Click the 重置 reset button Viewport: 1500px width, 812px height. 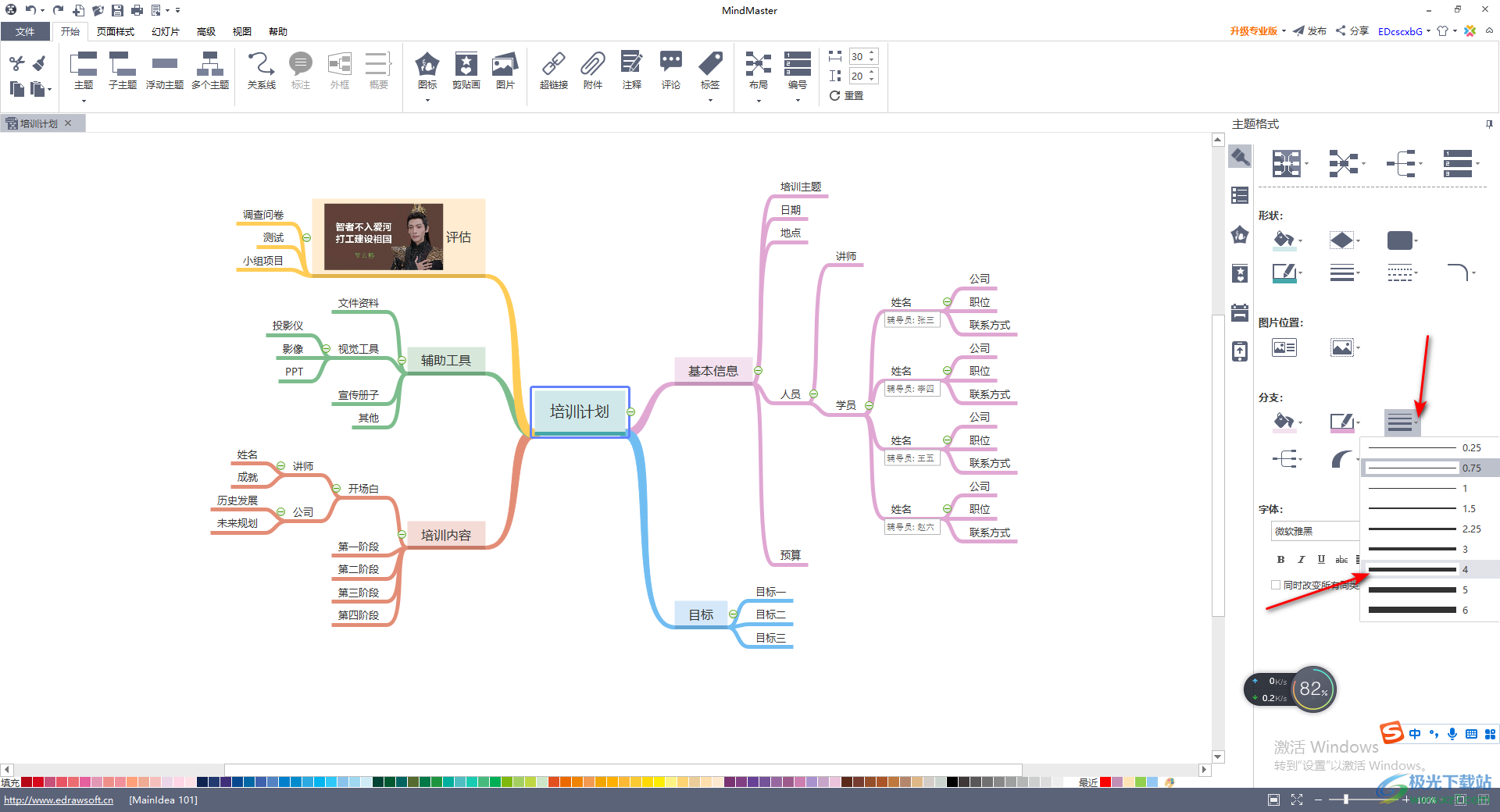(846, 95)
